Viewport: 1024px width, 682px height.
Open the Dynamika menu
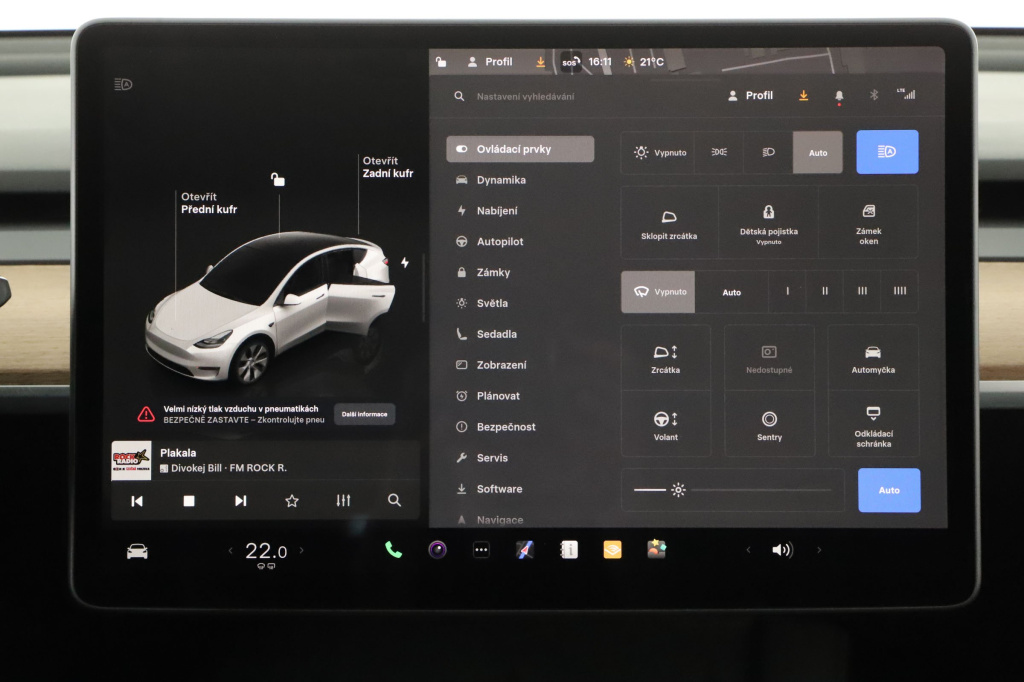tap(520, 180)
